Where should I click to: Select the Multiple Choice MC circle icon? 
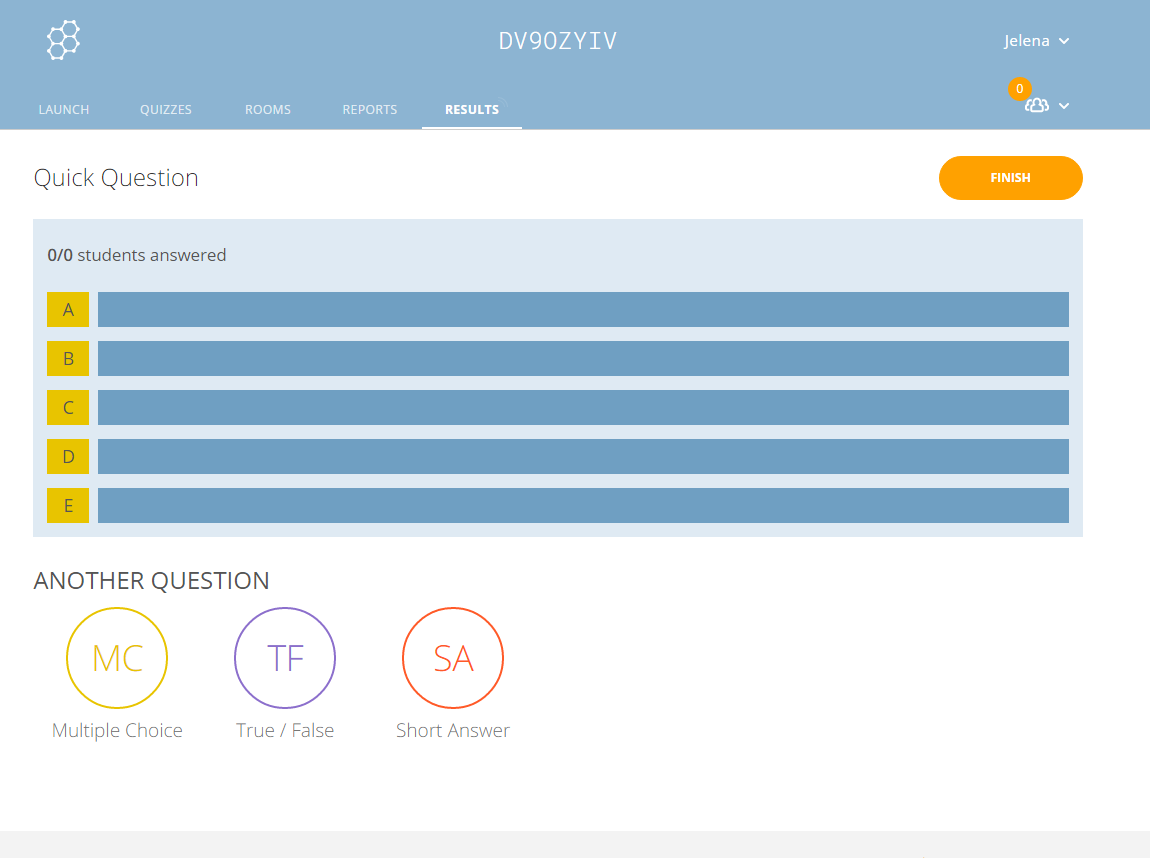tap(117, 658)
